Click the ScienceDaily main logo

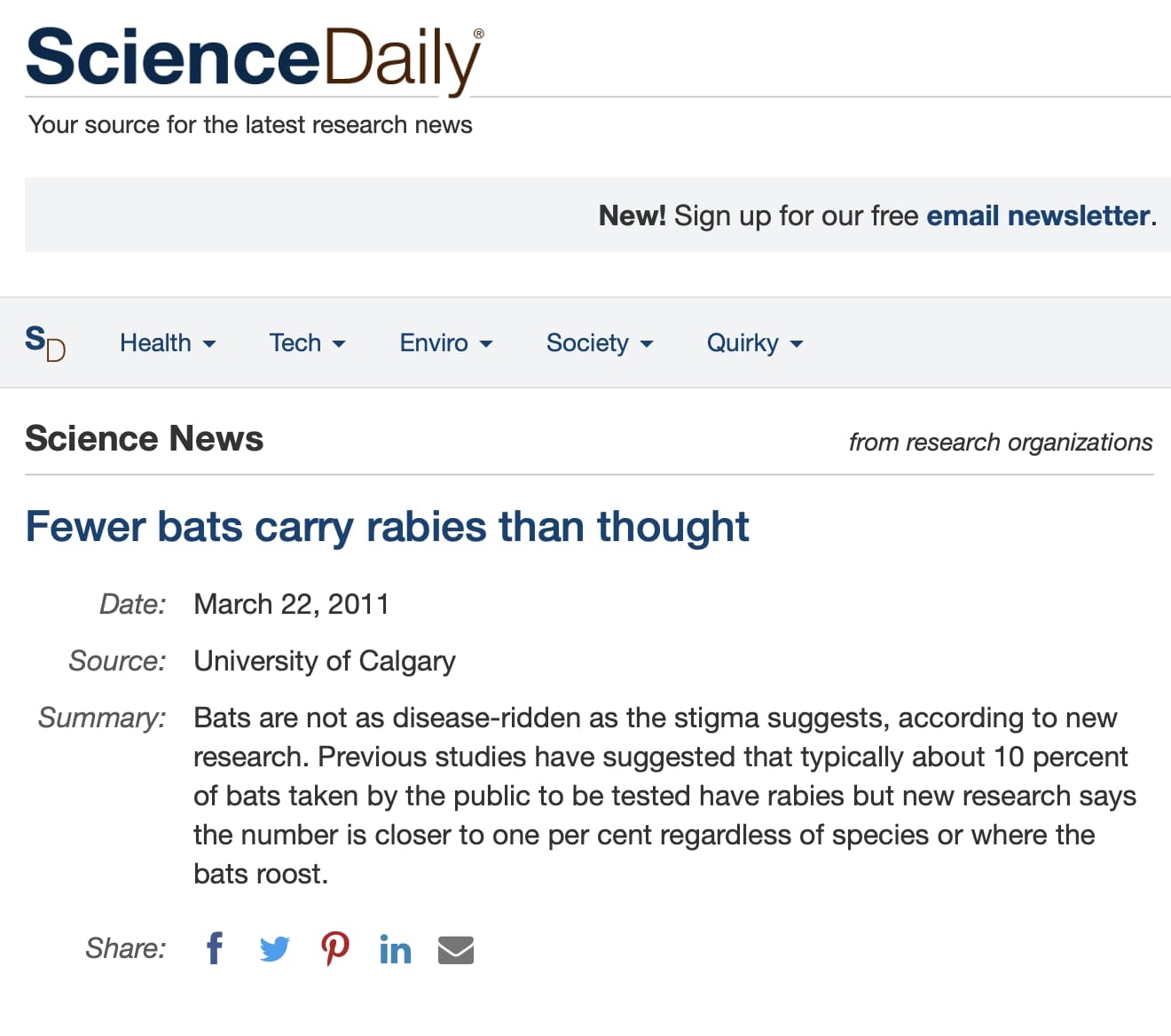pyautogui.click(x=255, y=59)
